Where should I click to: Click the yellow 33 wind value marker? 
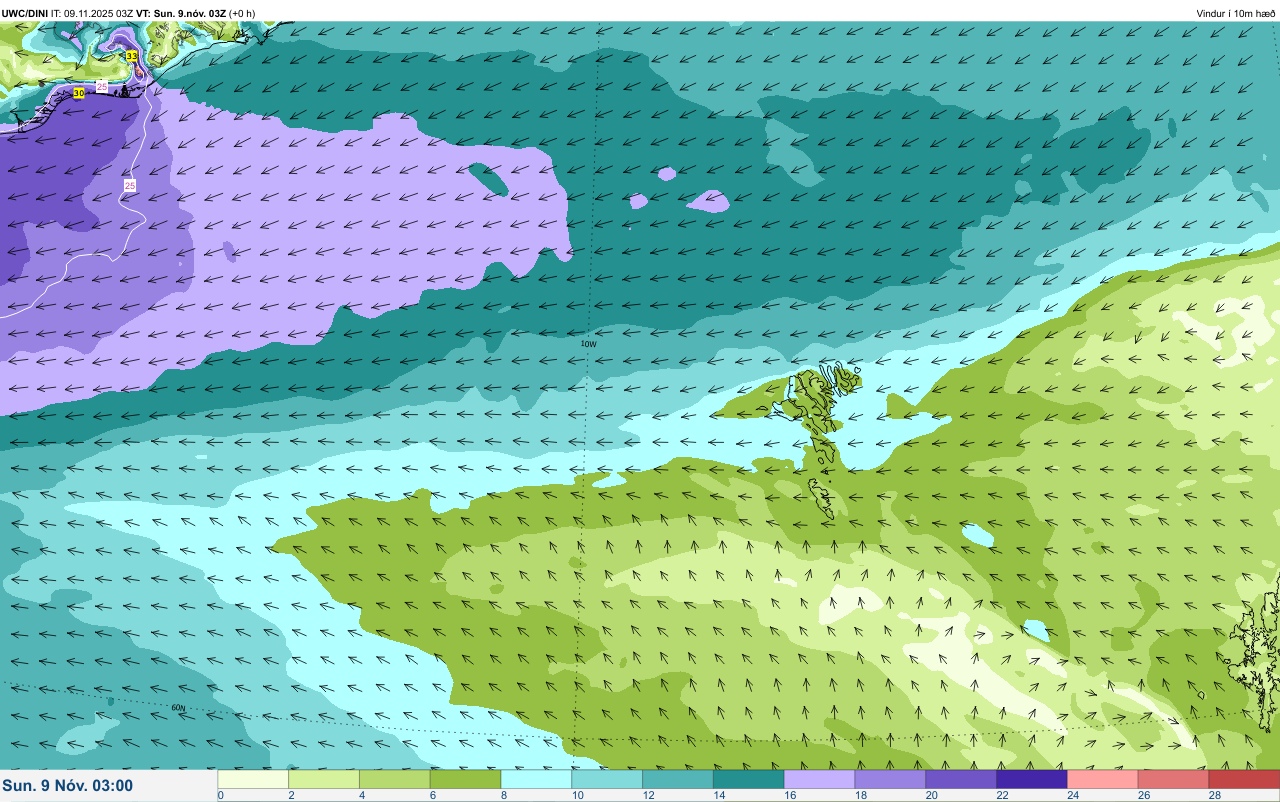[132, 56]
